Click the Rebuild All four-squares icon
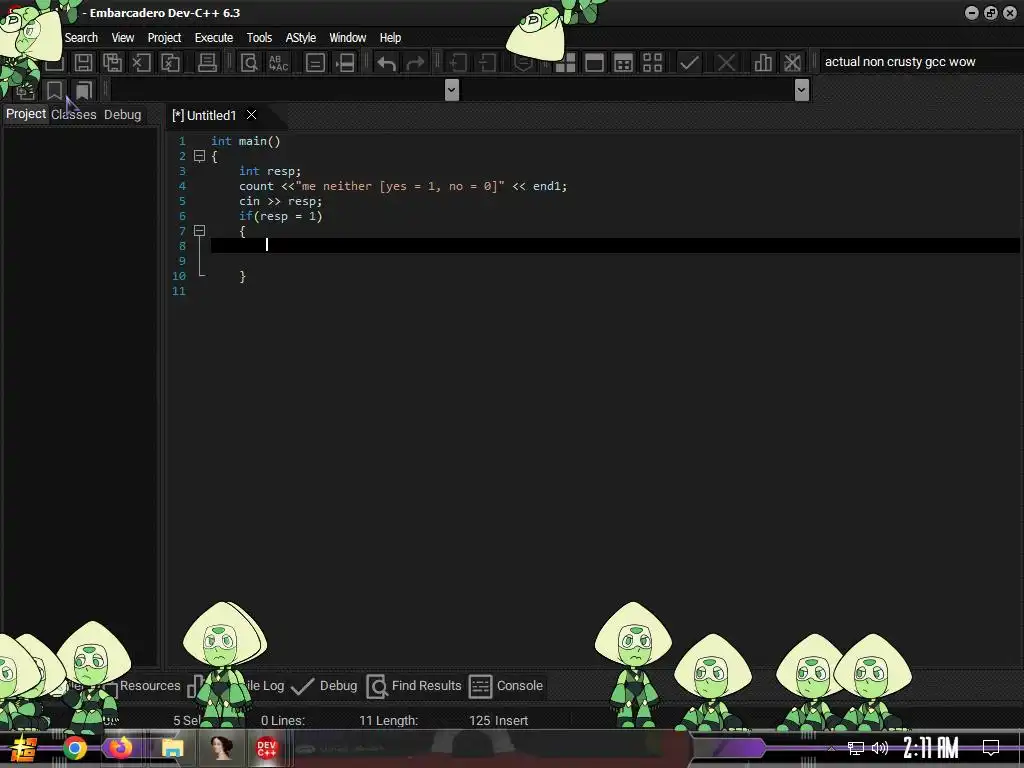The width and height of the screenshot is (1024, 768). (x=652, y=63)
